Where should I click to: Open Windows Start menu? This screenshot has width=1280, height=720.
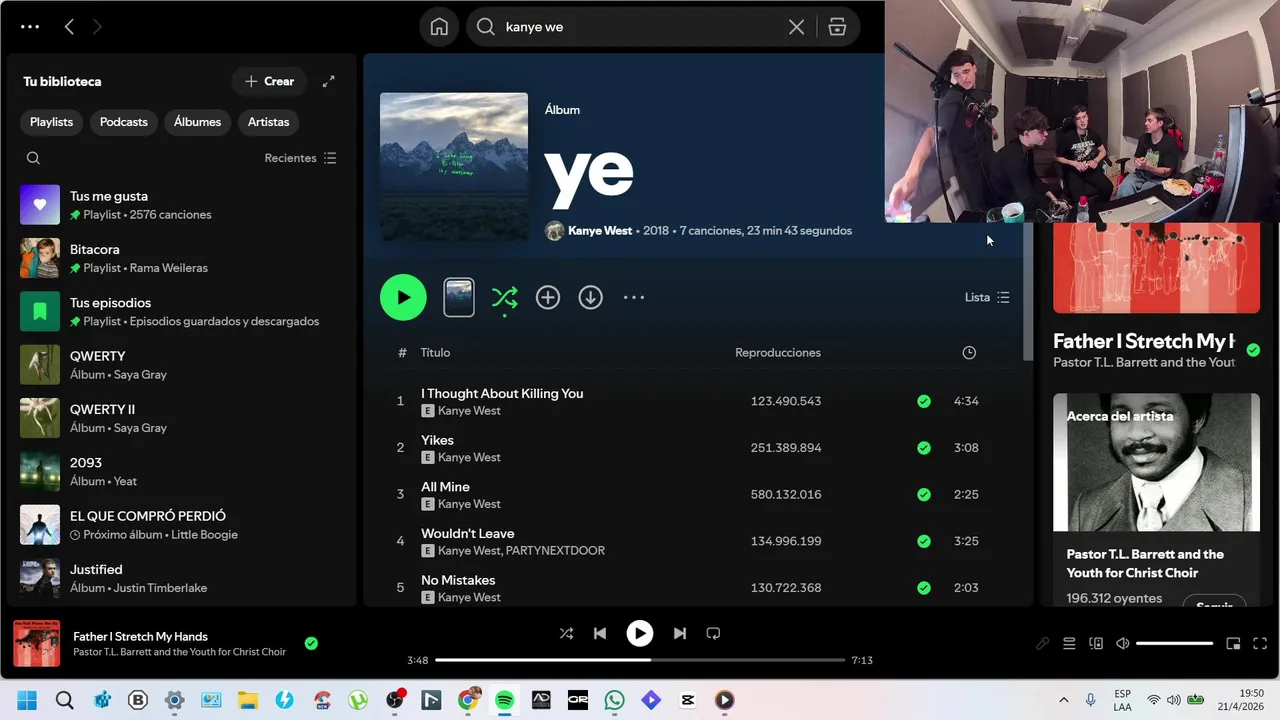coord(27,700)
